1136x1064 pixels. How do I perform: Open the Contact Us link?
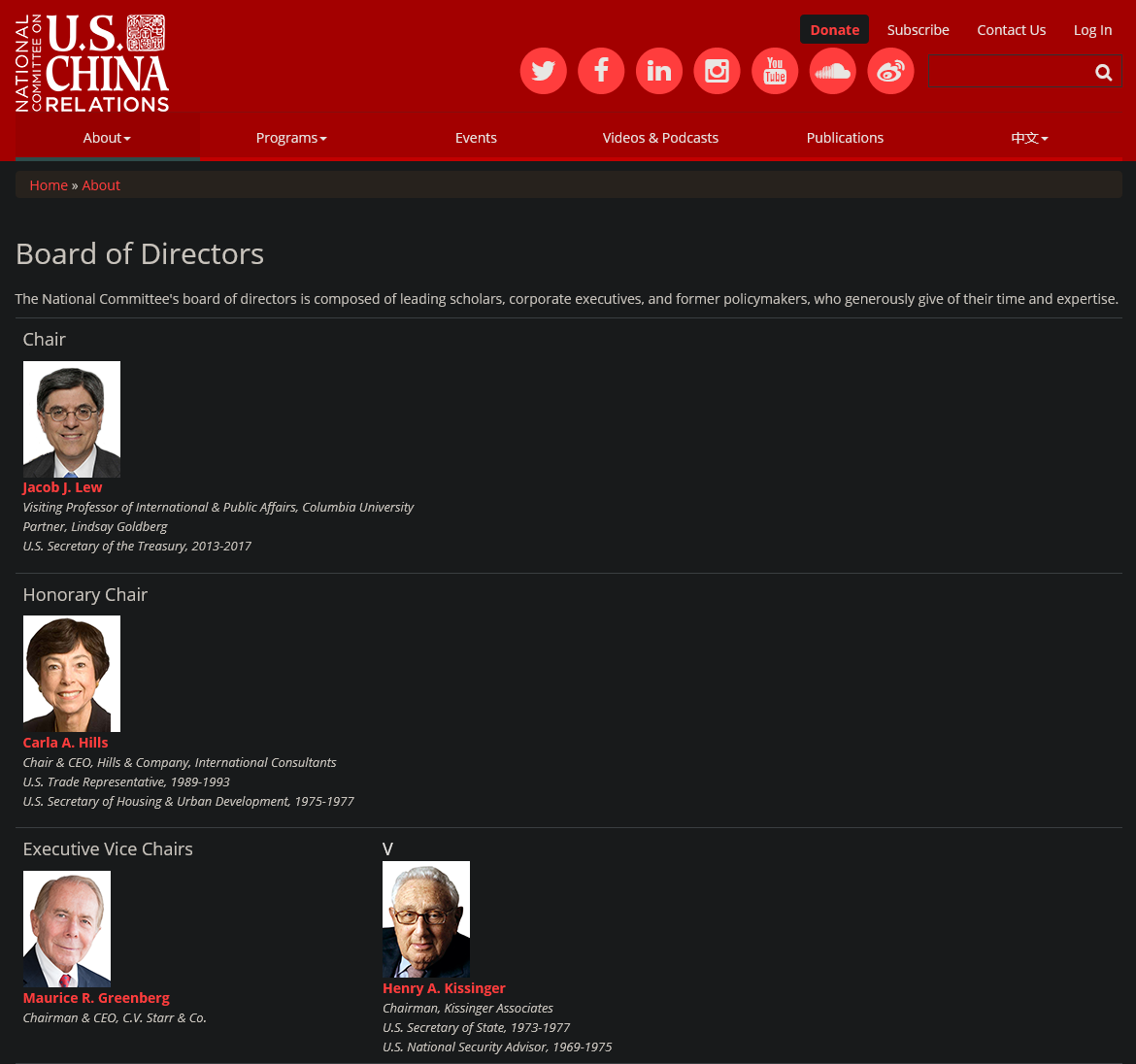coord(1012,30)
